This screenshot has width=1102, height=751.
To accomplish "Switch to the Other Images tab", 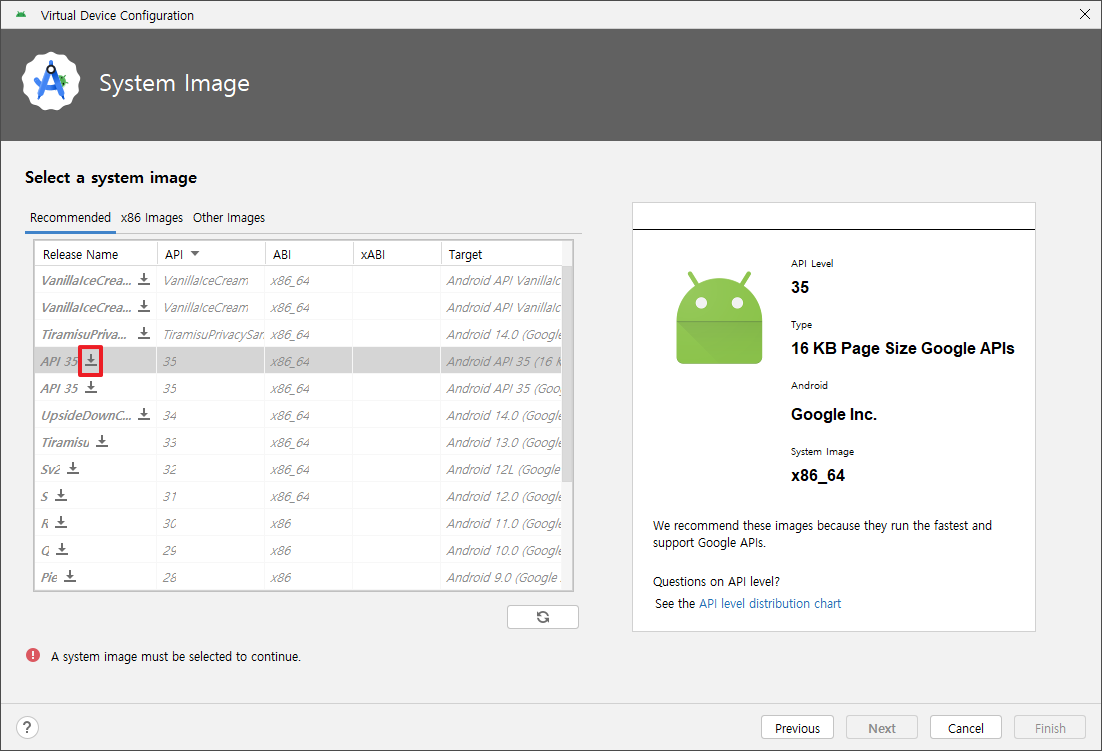I will (229, 218).
